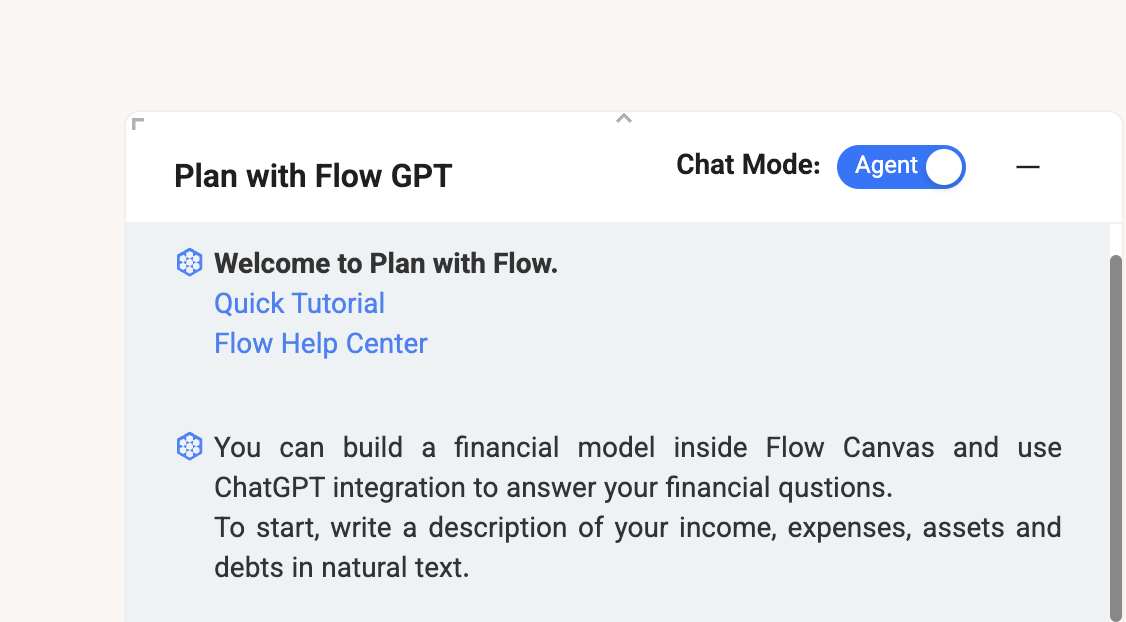Image resolution: width=1126 pixels, height=622 pixels.
Task: Click the empty canvas area above the chat panel
Action: (x=563, y=54)
